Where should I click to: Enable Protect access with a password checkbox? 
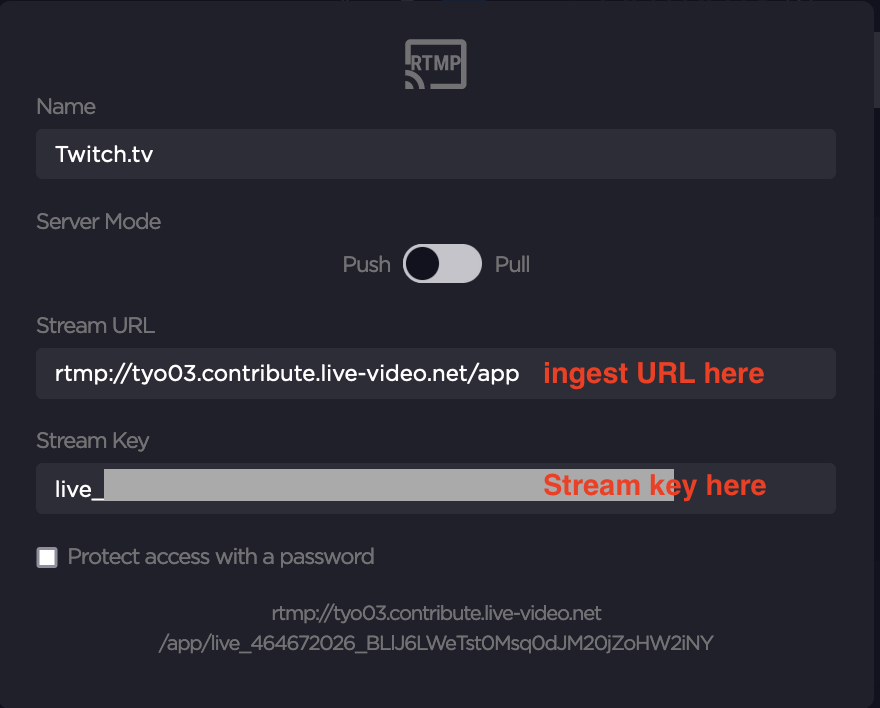tap(47, 557)
